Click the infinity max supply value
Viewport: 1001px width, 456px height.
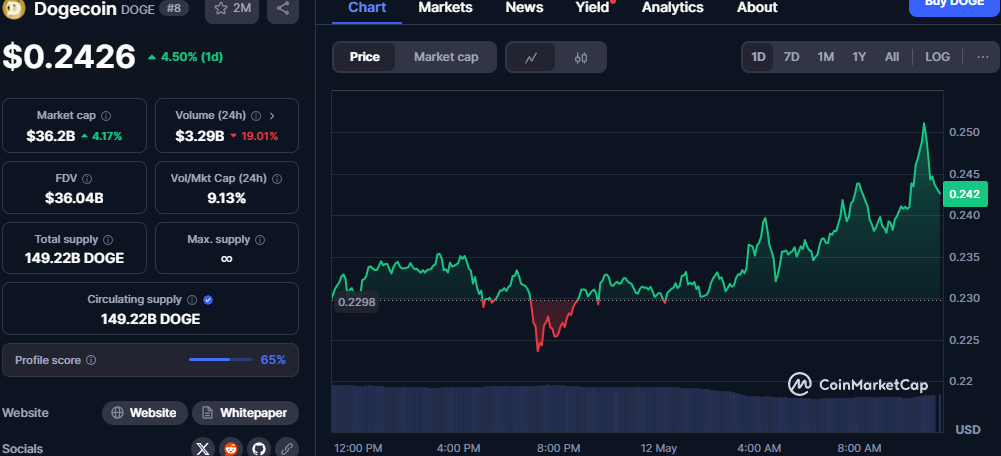tap(226, 259)
